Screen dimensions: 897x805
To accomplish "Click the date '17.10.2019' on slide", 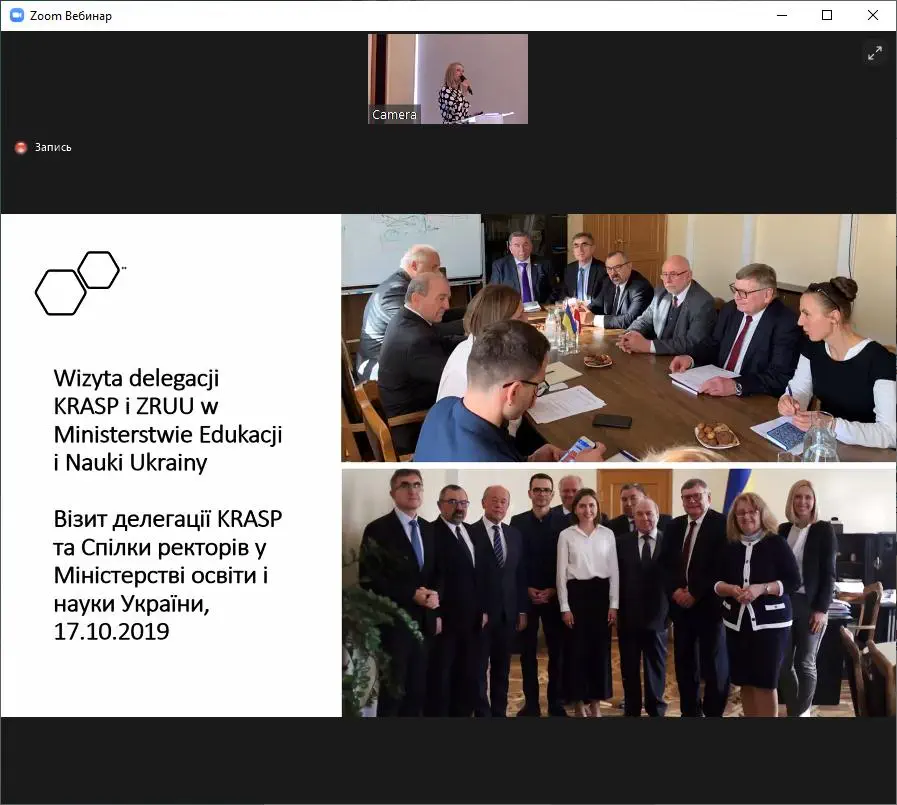I will pyautogui.click(x=112, y=632).
